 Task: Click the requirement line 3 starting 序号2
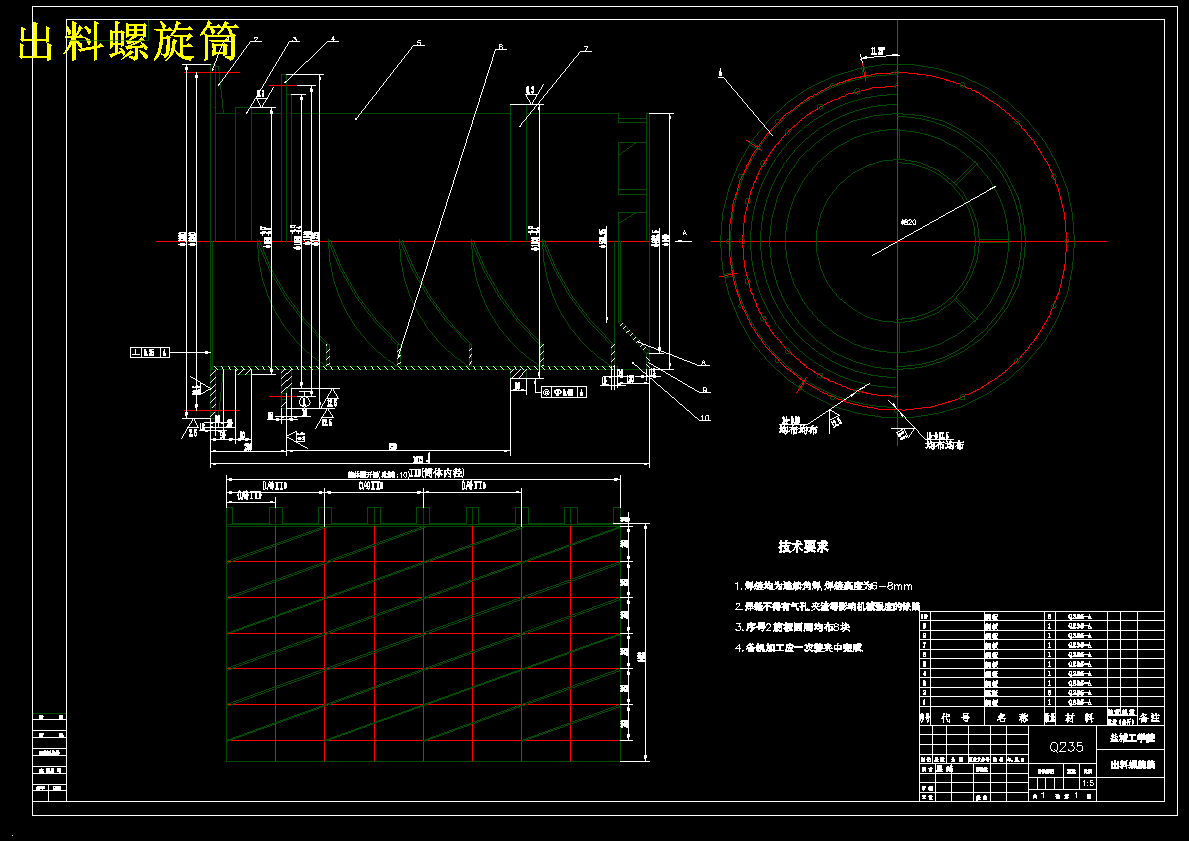point(792,627)
